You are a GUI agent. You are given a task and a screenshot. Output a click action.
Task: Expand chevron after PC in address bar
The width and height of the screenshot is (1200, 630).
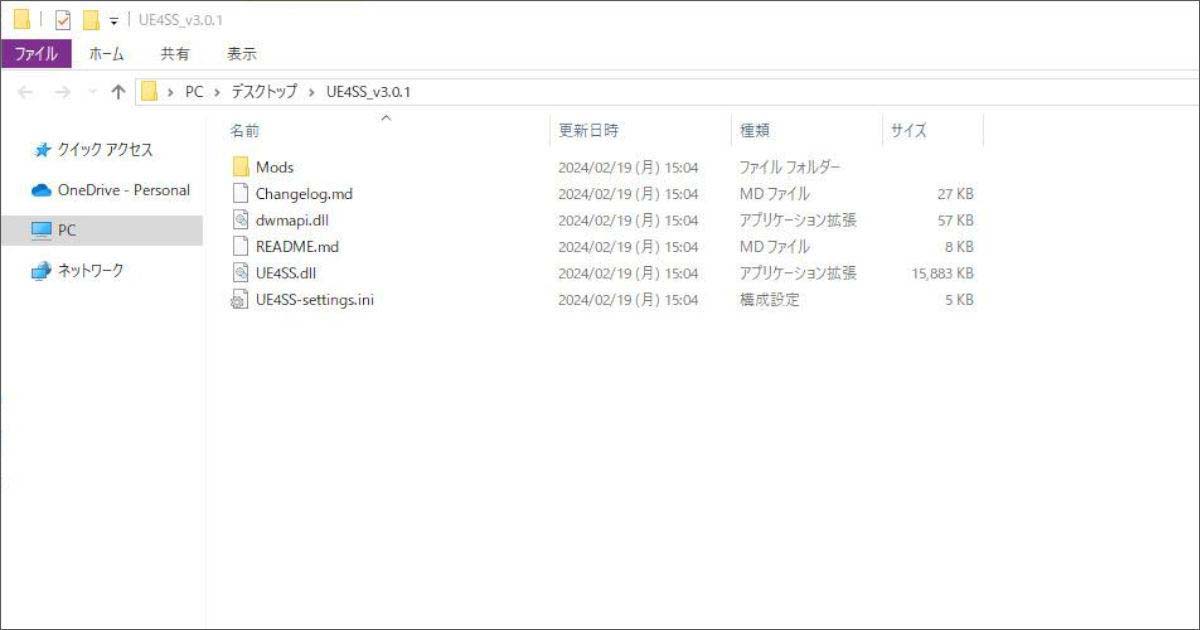click(217, 92)
